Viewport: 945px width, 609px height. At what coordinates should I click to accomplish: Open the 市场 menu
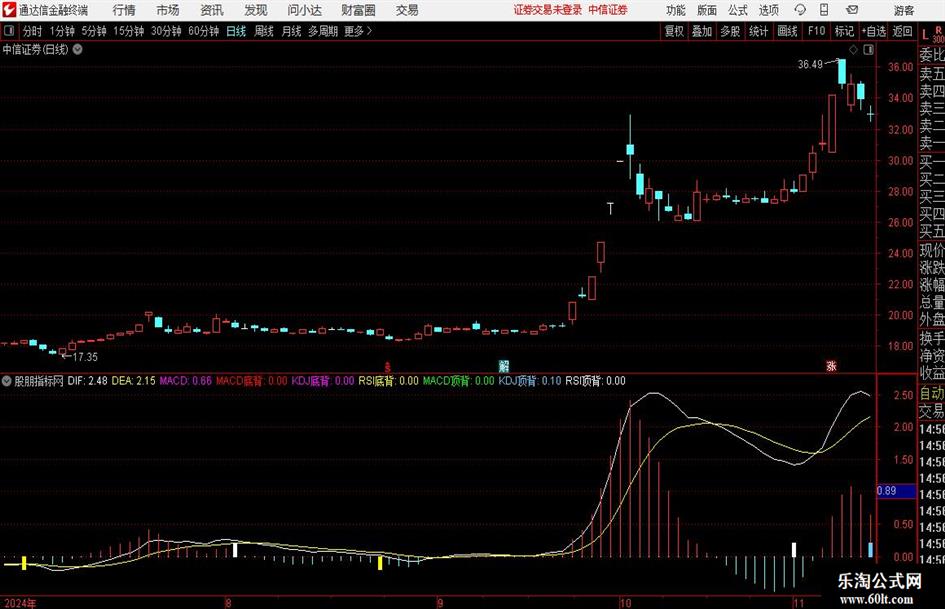(168, 10)
